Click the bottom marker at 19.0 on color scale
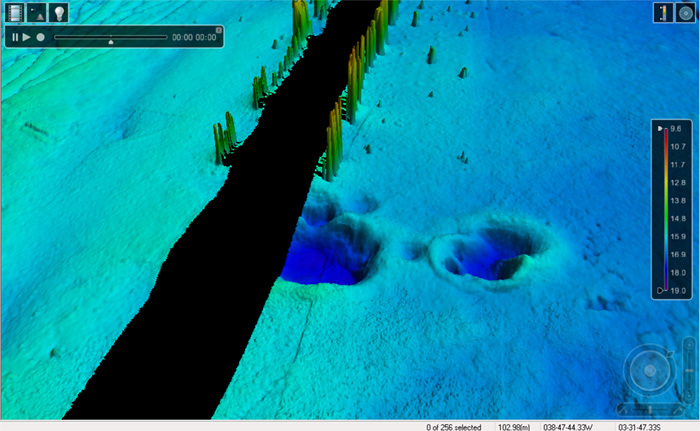This screenshot has height=431, width=700. [x=660, y=290]
